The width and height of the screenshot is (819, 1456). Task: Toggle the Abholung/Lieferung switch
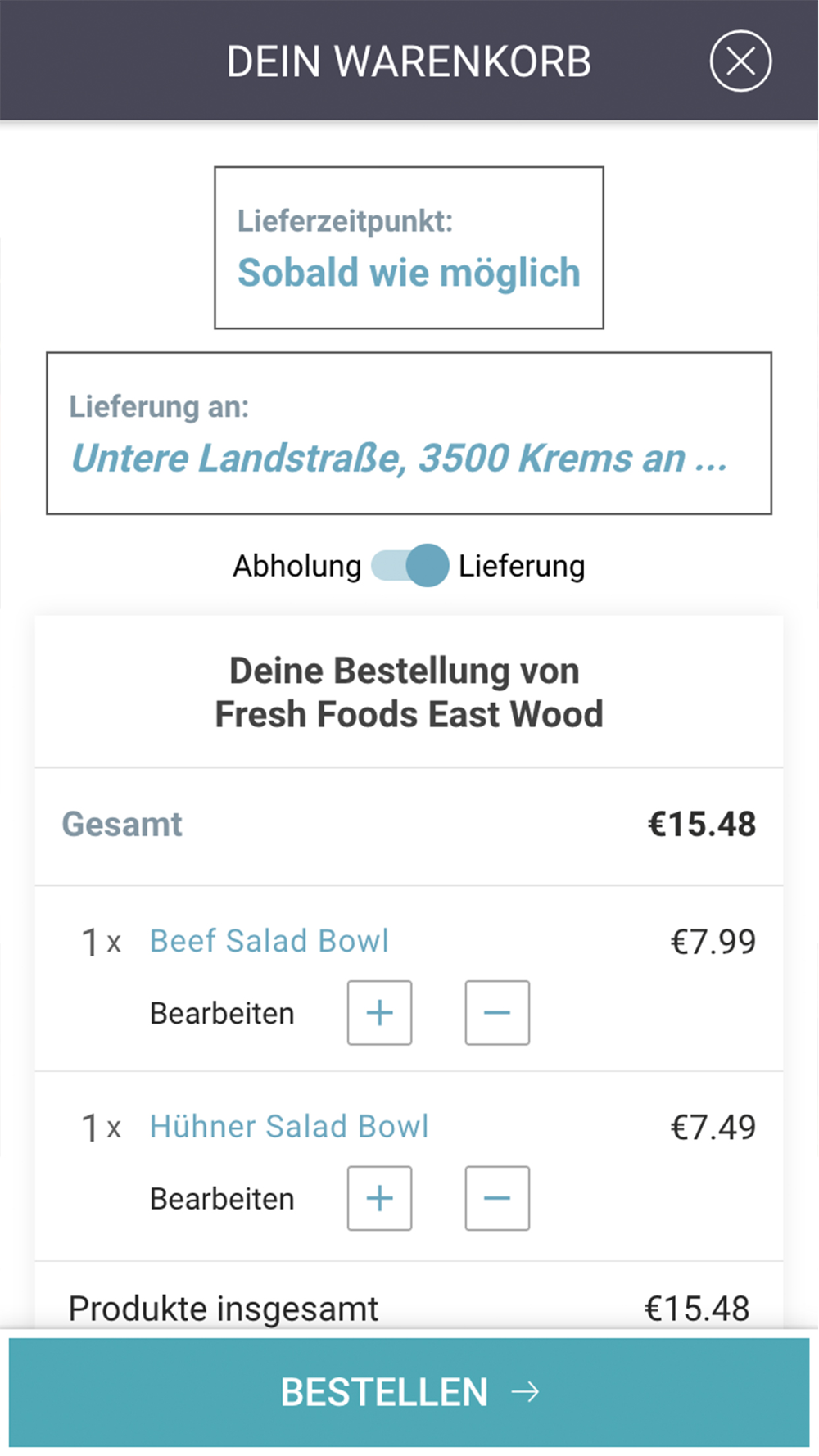coord(409,566)
